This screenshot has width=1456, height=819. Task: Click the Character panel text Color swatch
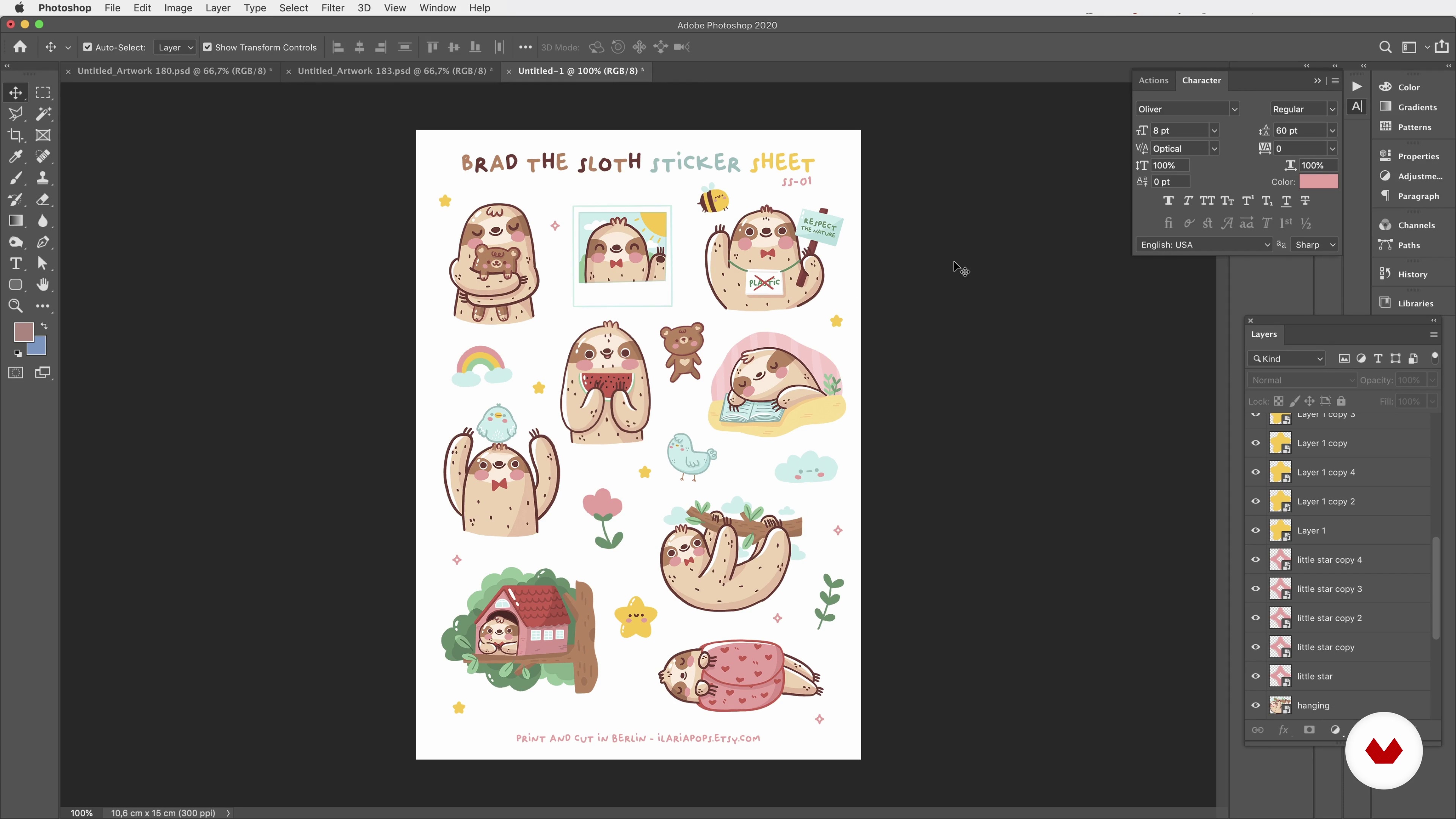click(1318, 182)
